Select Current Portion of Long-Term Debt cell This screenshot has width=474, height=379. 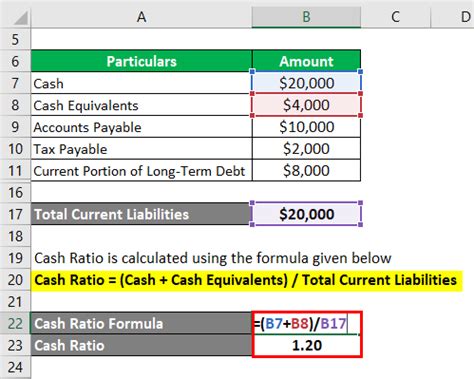[141, 171]
